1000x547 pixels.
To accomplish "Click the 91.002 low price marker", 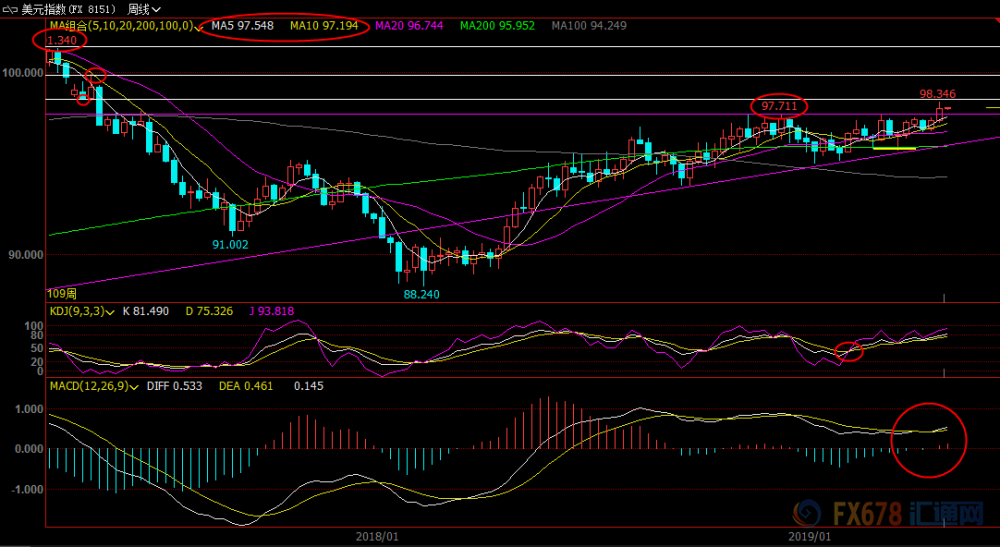I will [x=230, y=245].
